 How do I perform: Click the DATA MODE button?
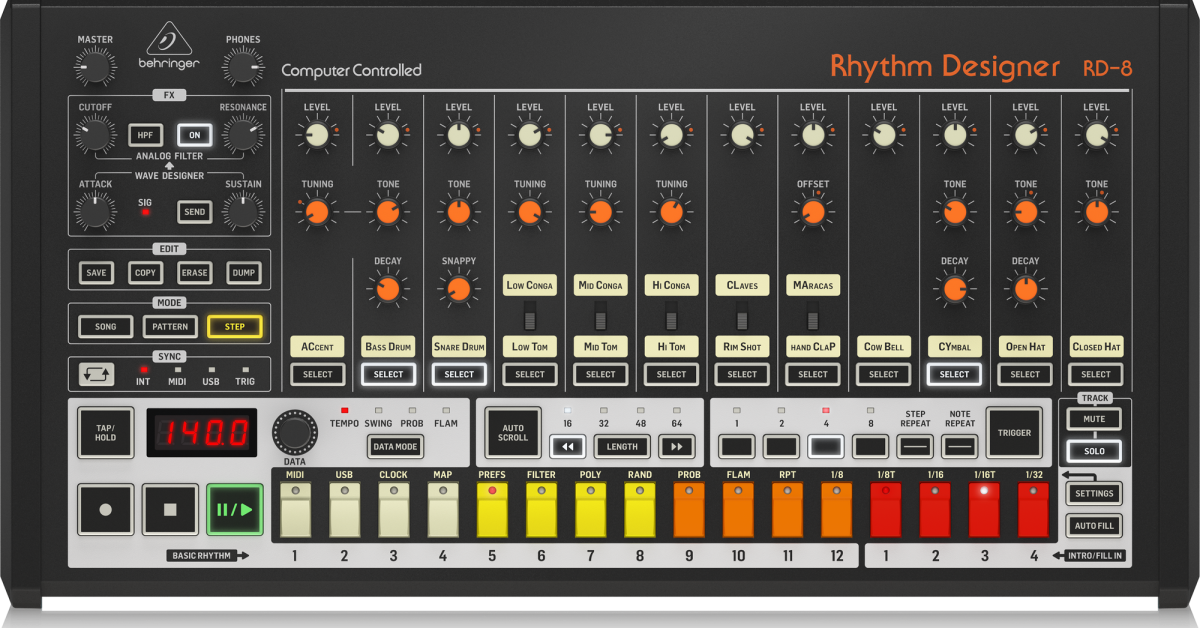394,447
